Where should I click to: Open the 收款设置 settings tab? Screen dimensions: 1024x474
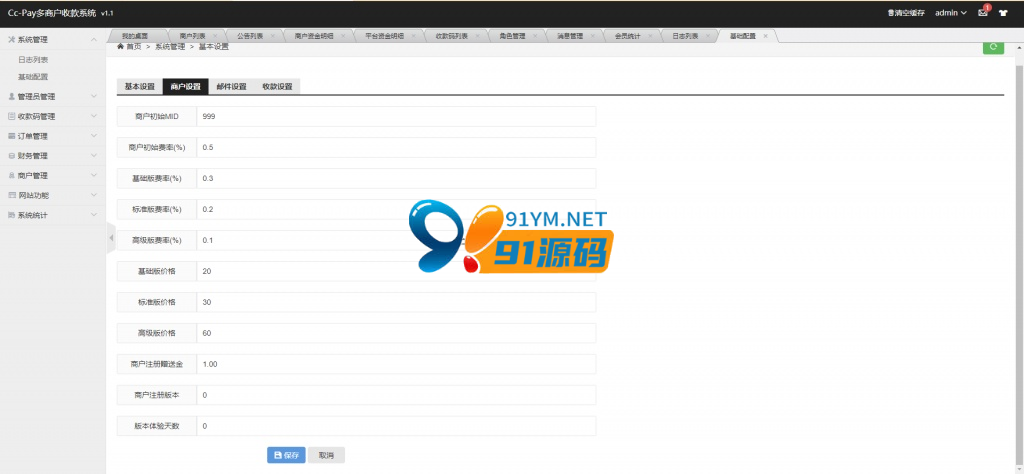tap(277, 86)
